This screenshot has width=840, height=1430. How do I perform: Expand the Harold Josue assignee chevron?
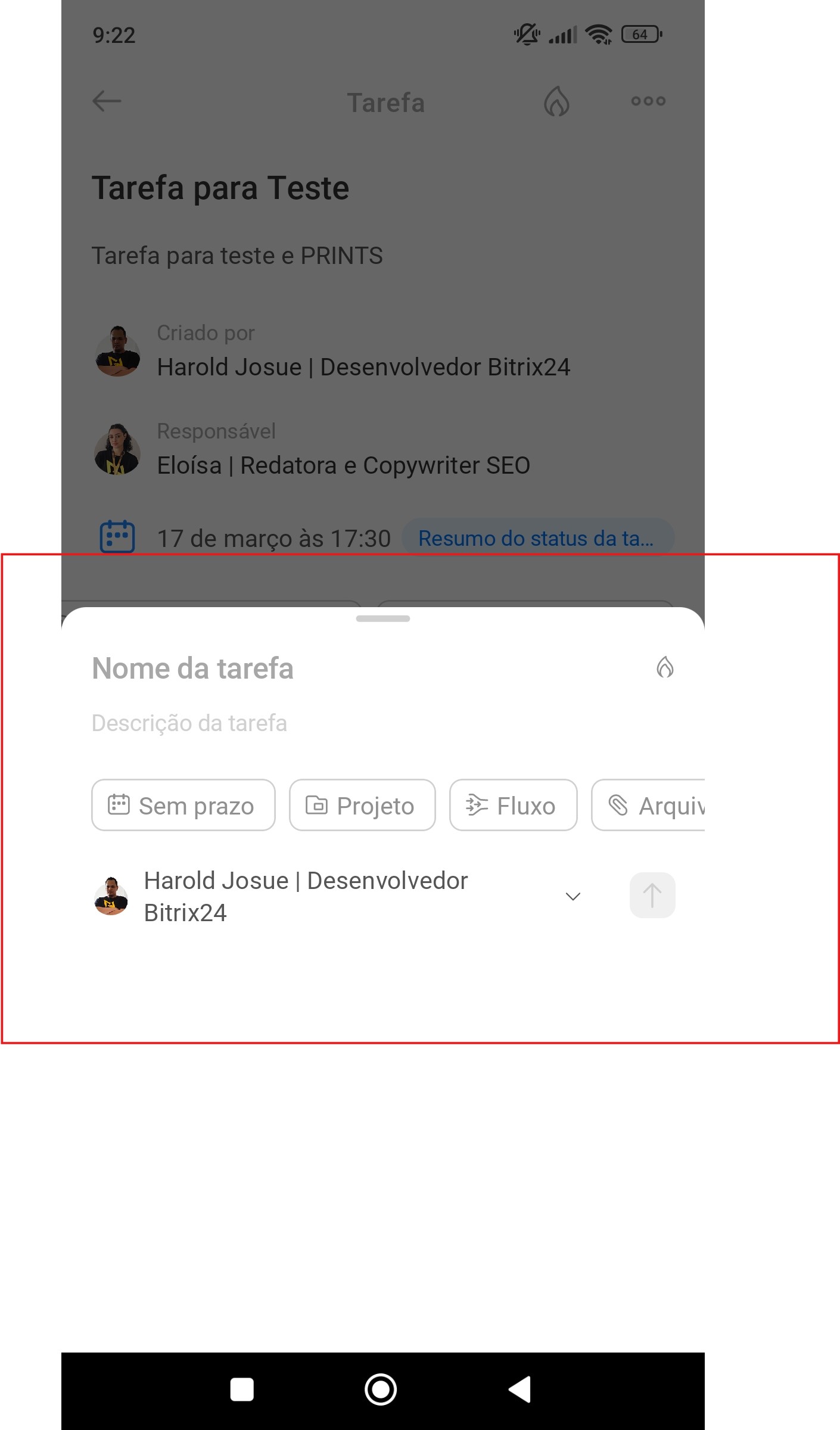(x=573, y=897)
